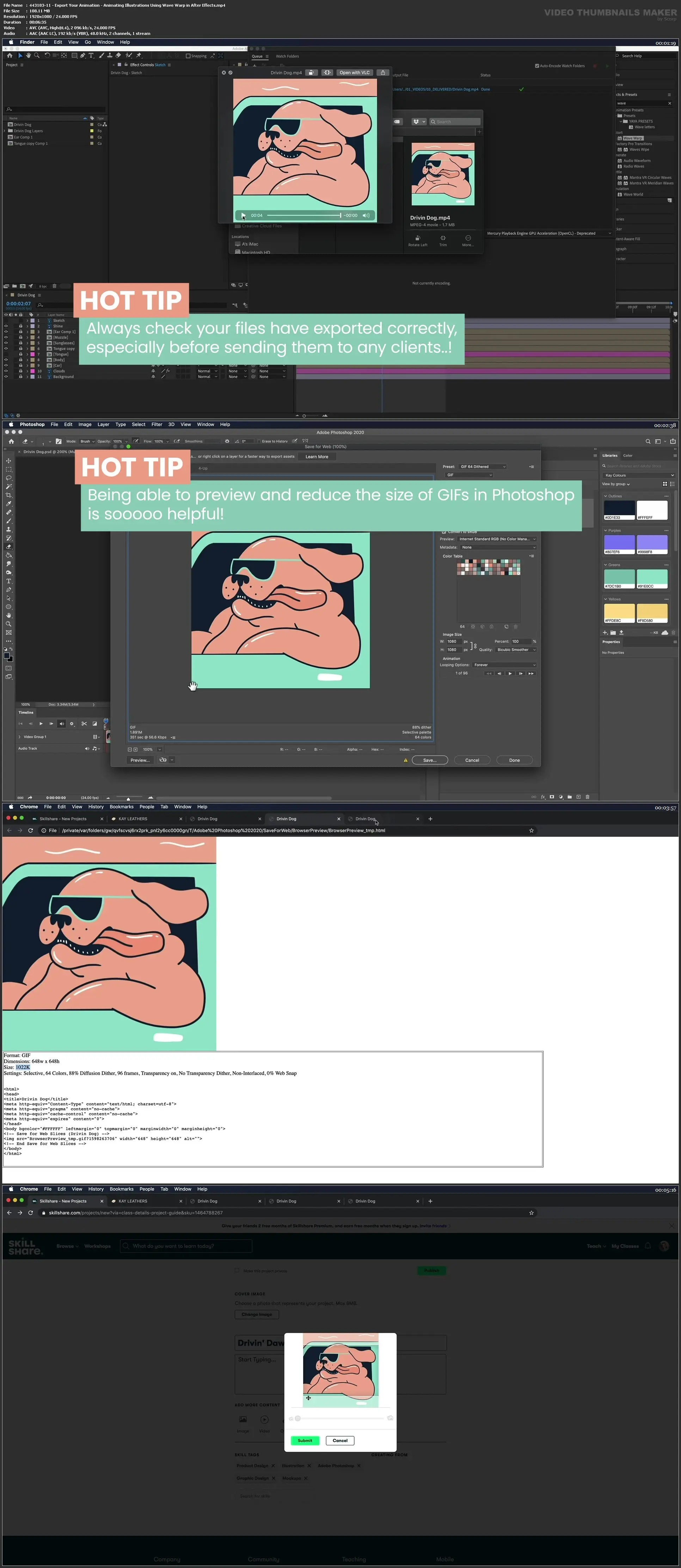Open the Metadata None dropdown
Screen dimensions: 681x1568
pyautogui.click(x=498, y=547)
